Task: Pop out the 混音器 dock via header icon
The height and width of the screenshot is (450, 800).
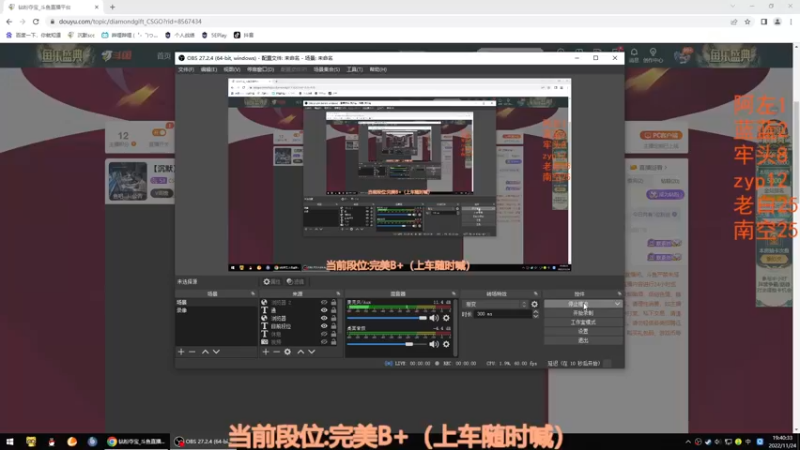Action: pos(454,294)
